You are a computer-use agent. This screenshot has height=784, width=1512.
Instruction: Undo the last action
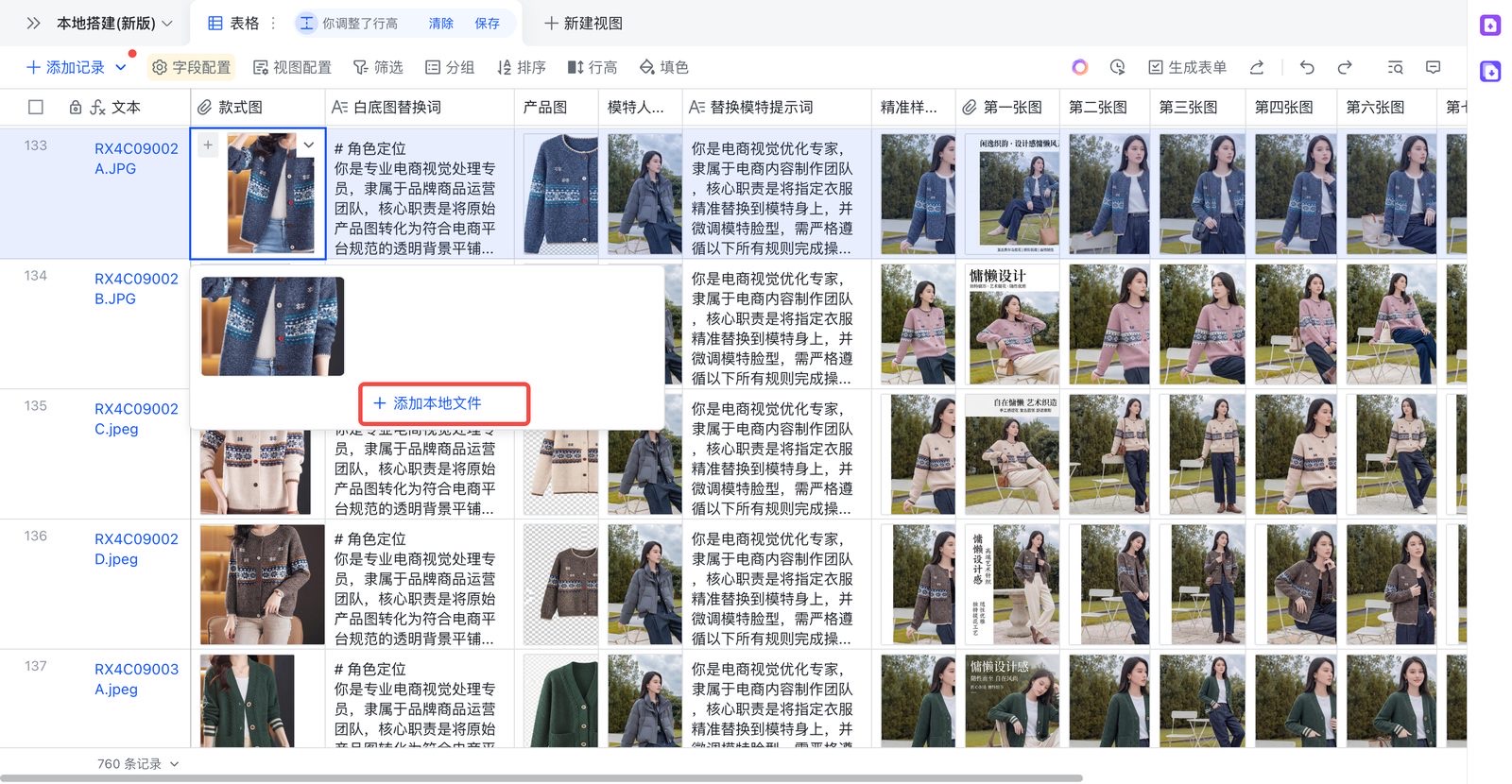(x=1307, y=67)
